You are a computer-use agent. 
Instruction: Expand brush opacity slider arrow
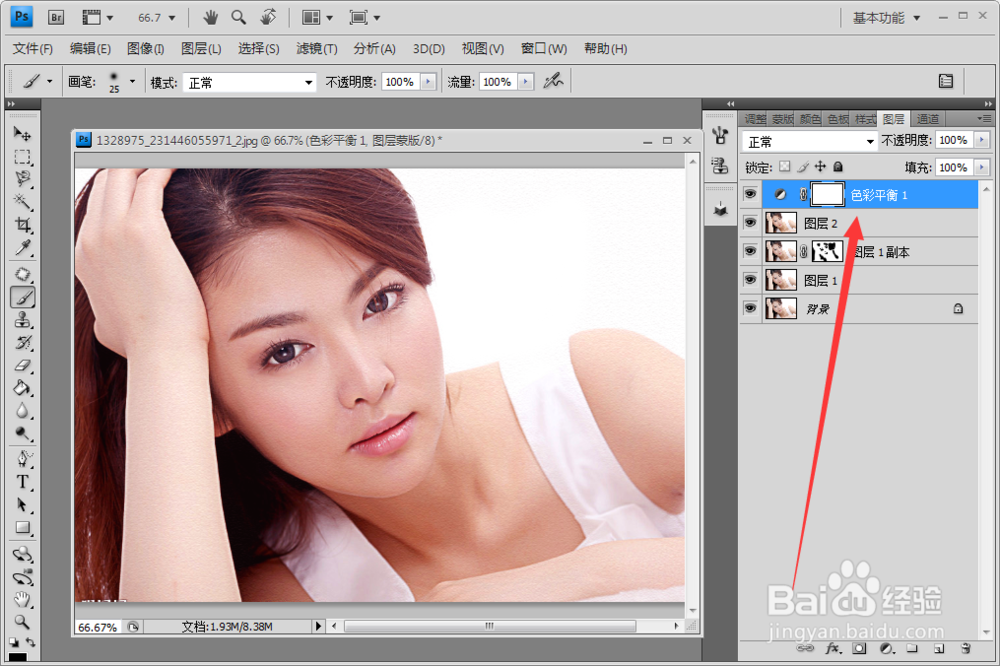(429, 82)
